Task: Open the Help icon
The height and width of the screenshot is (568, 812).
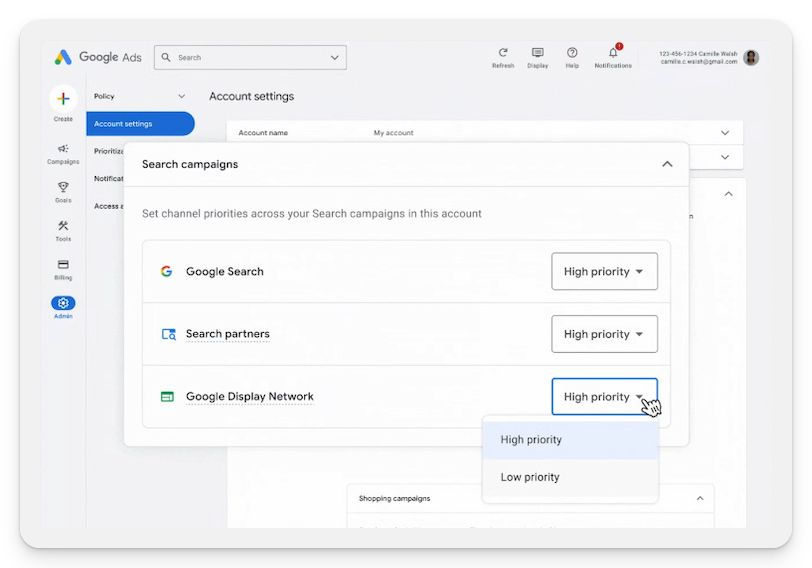Action: point(572,53)
